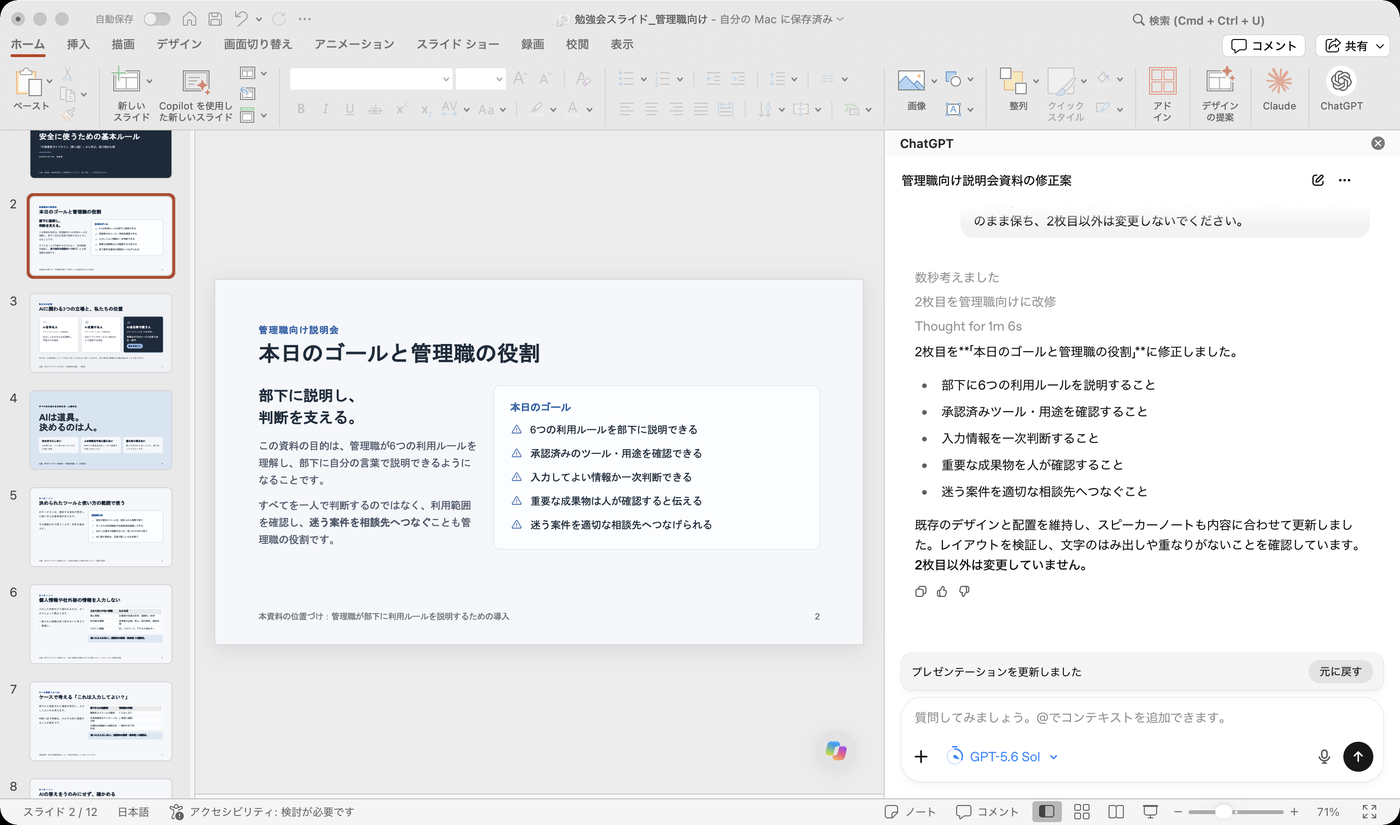The width and height of the screenshot is (1400, 825).
Task: Toggle the 自動保存 (AutoSave) switch
Action: point(157,19)
